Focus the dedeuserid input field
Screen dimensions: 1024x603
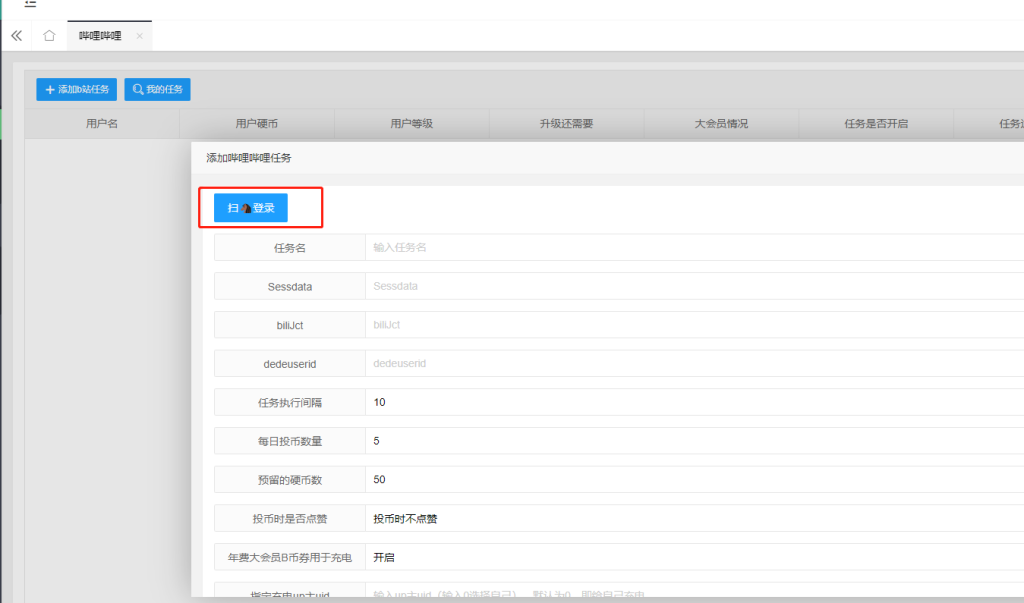coord(694,363)
